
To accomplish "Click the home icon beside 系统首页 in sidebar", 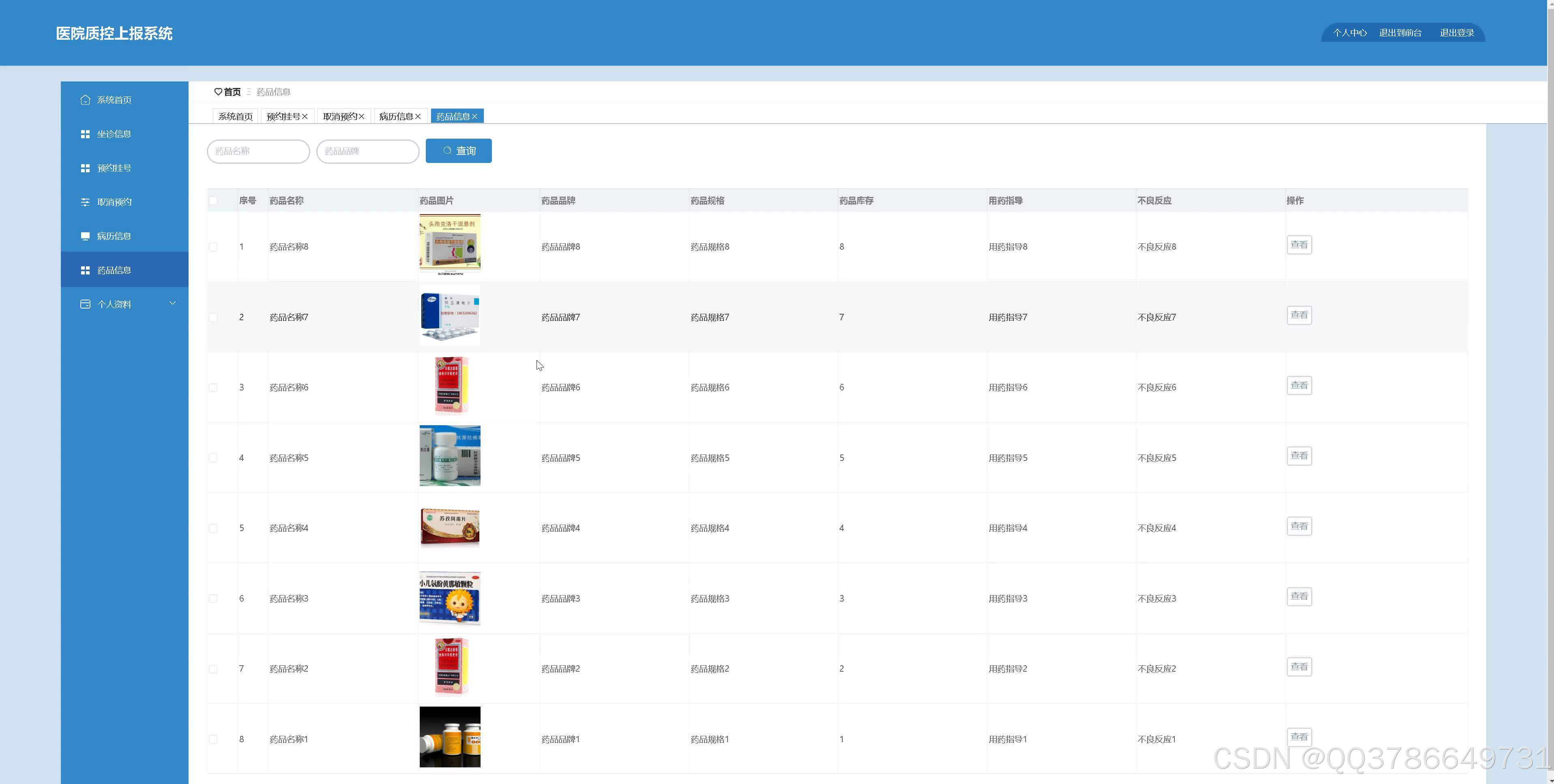I will (x=85, y=99).
